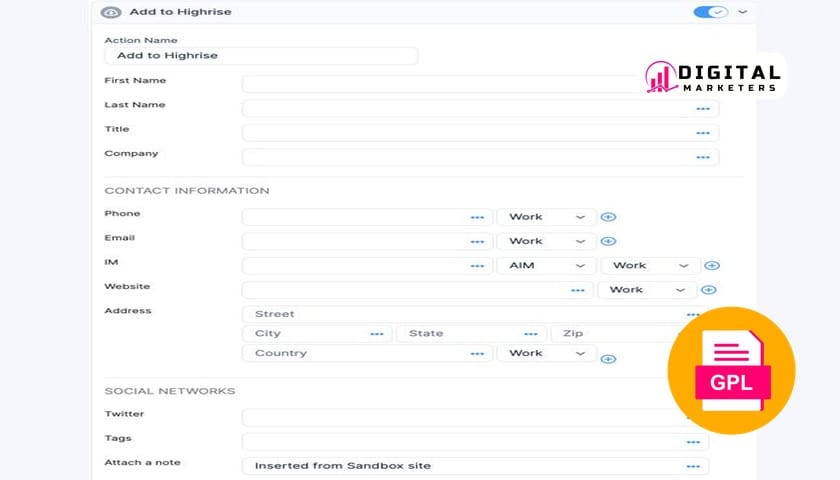The width and height of the screenshot is (840, 480).
Task: Toggle the Add to Highrise action switch
Action: click(710, 12)
